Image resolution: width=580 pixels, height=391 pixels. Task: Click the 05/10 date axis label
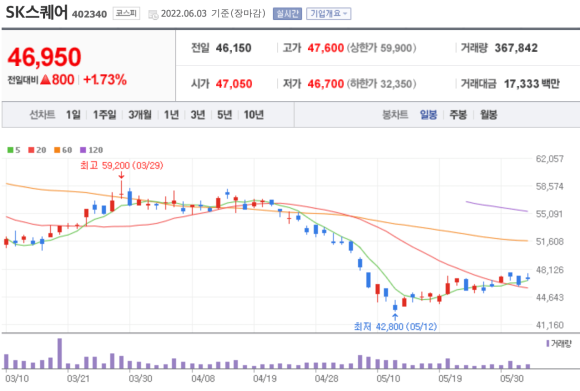[x=388, y=378]
